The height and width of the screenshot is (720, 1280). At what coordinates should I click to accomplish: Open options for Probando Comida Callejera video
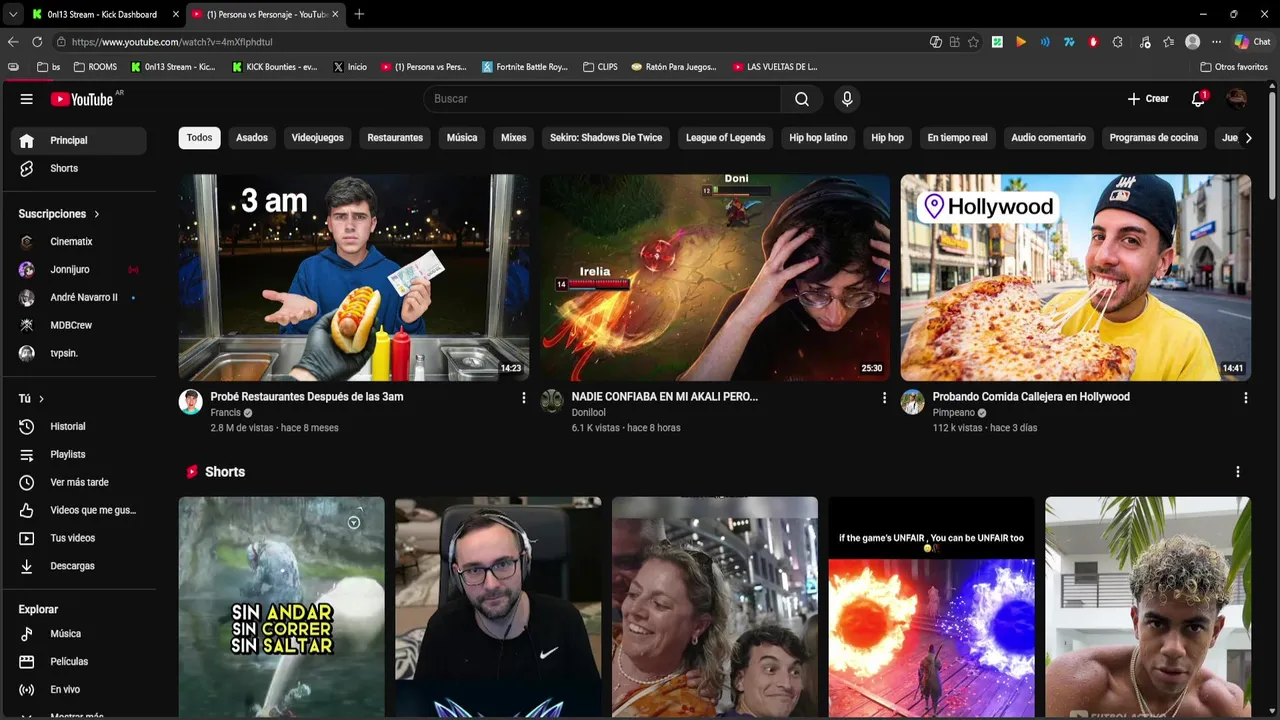(x=1245, y=398)
